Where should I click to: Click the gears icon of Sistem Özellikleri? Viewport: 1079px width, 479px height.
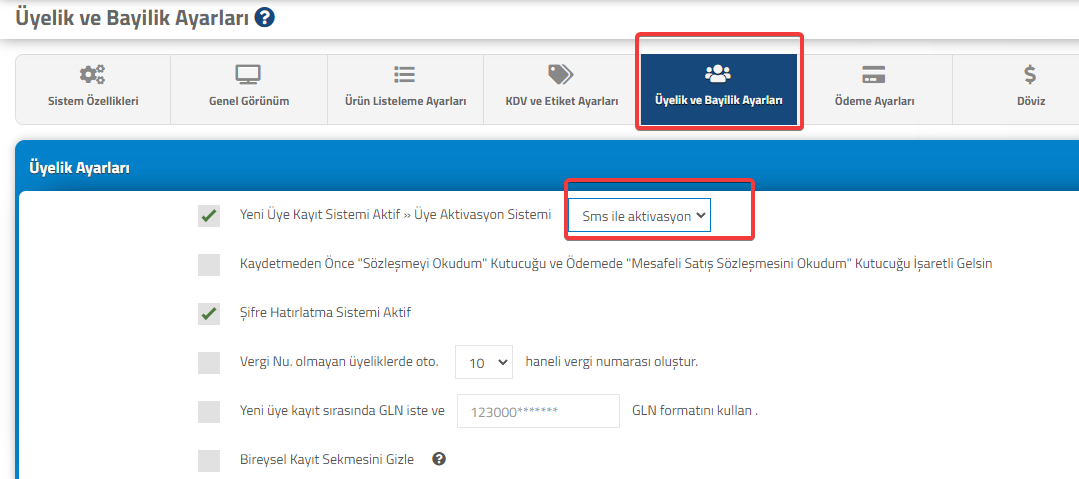93,74
